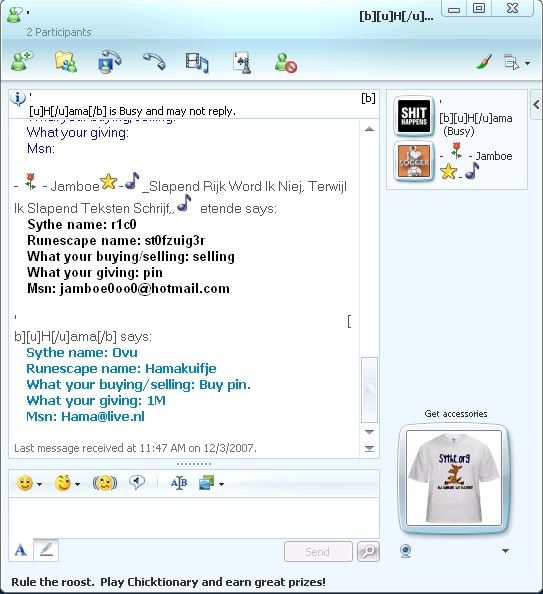Open the games list icon

coord(242,62)
